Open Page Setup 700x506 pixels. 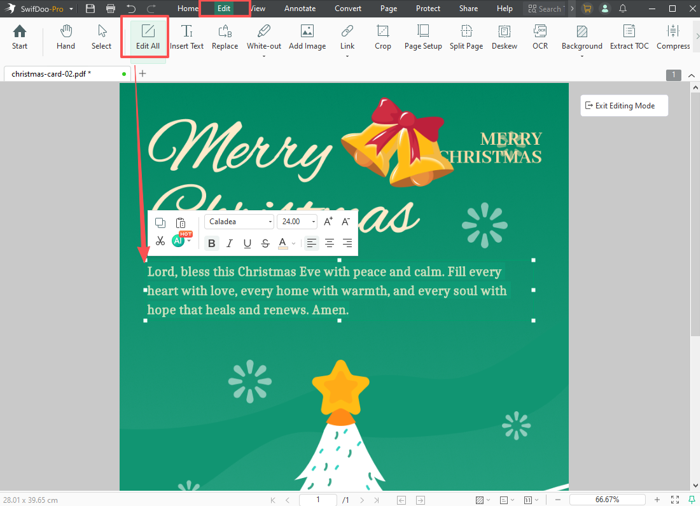coord(423,37)
